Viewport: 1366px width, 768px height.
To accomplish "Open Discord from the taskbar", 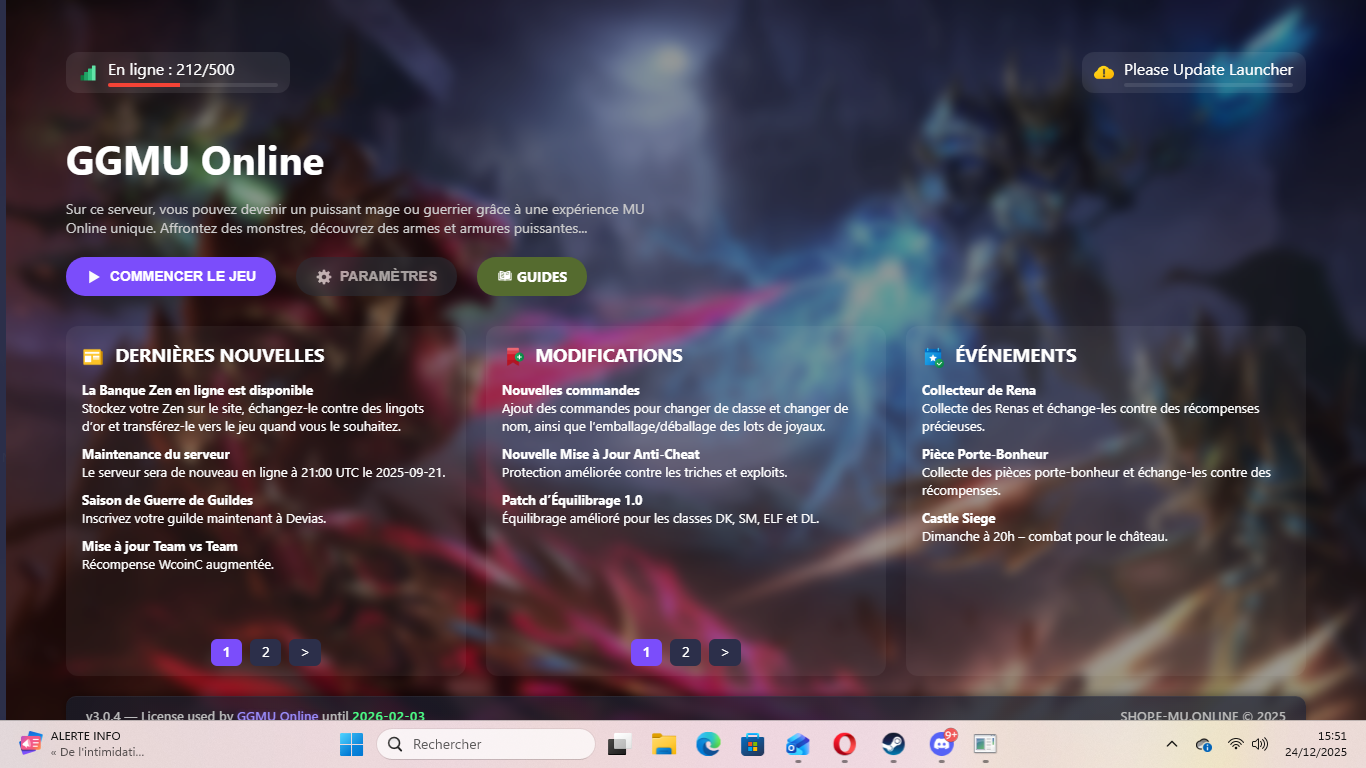I will [941, 744].
